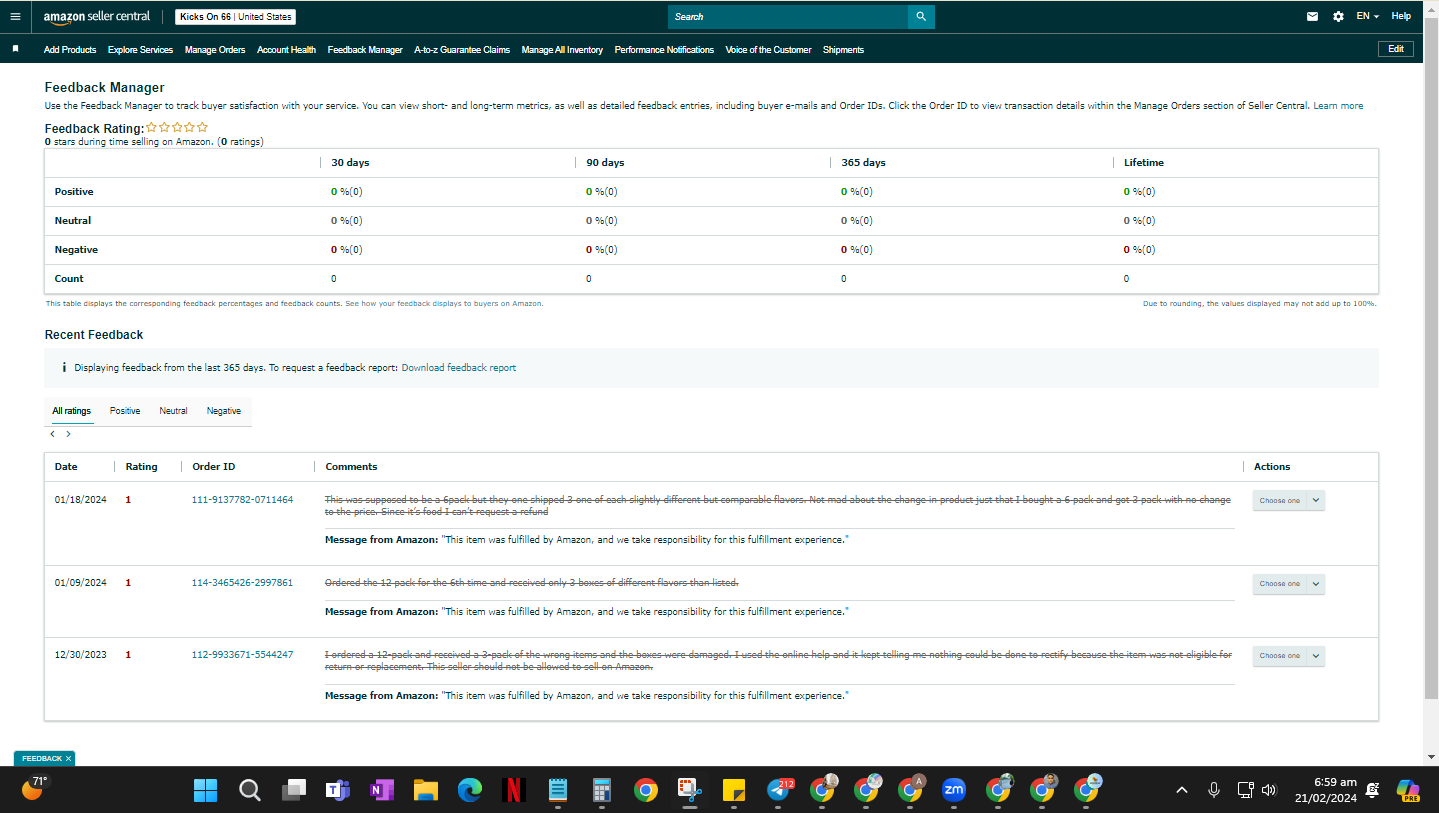The width and height of the screenshot is (1439, 813).
Task: Open Task View on the taskbar
Action: pos(293,790)
